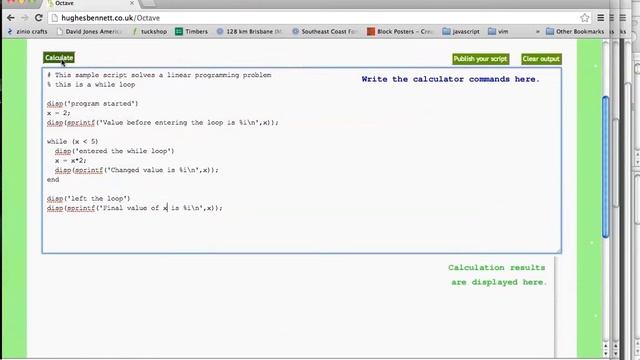Reload the page with the refresh icon
The width and height of the screenshot is (640, 360).
[38, 18]
